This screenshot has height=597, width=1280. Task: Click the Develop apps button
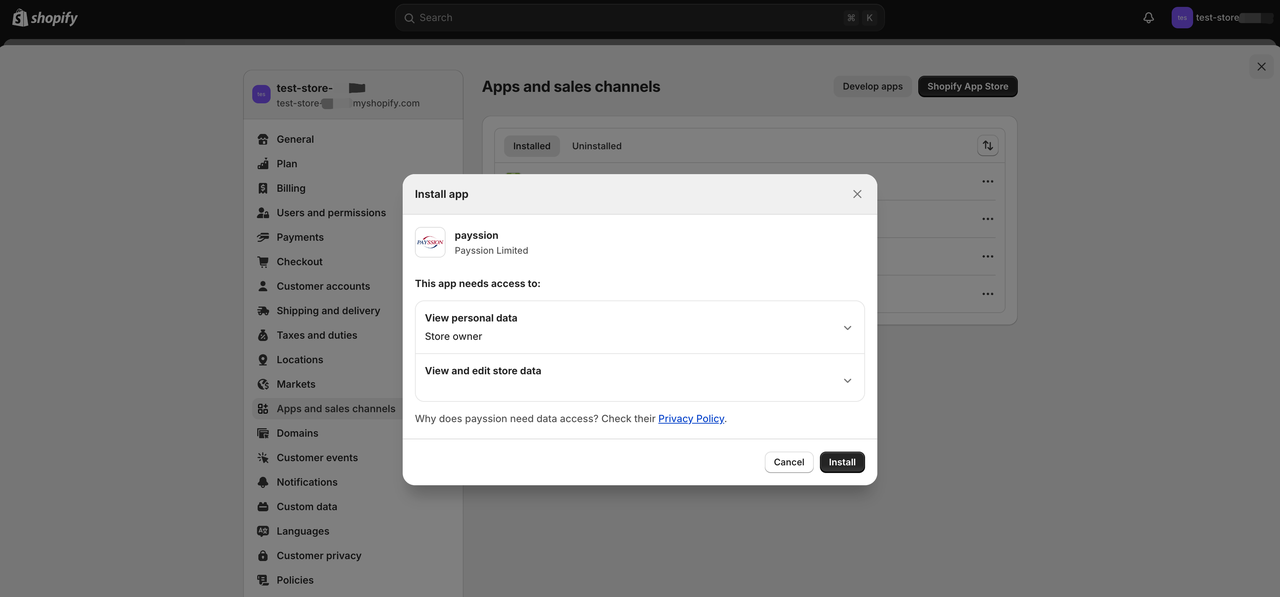click(x=871, y=84)
